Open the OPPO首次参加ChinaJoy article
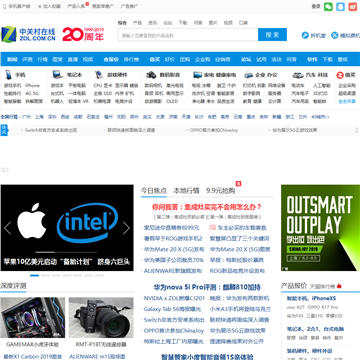Image resolution: width=360 pixels, height=360 pixels. (174, 331)
